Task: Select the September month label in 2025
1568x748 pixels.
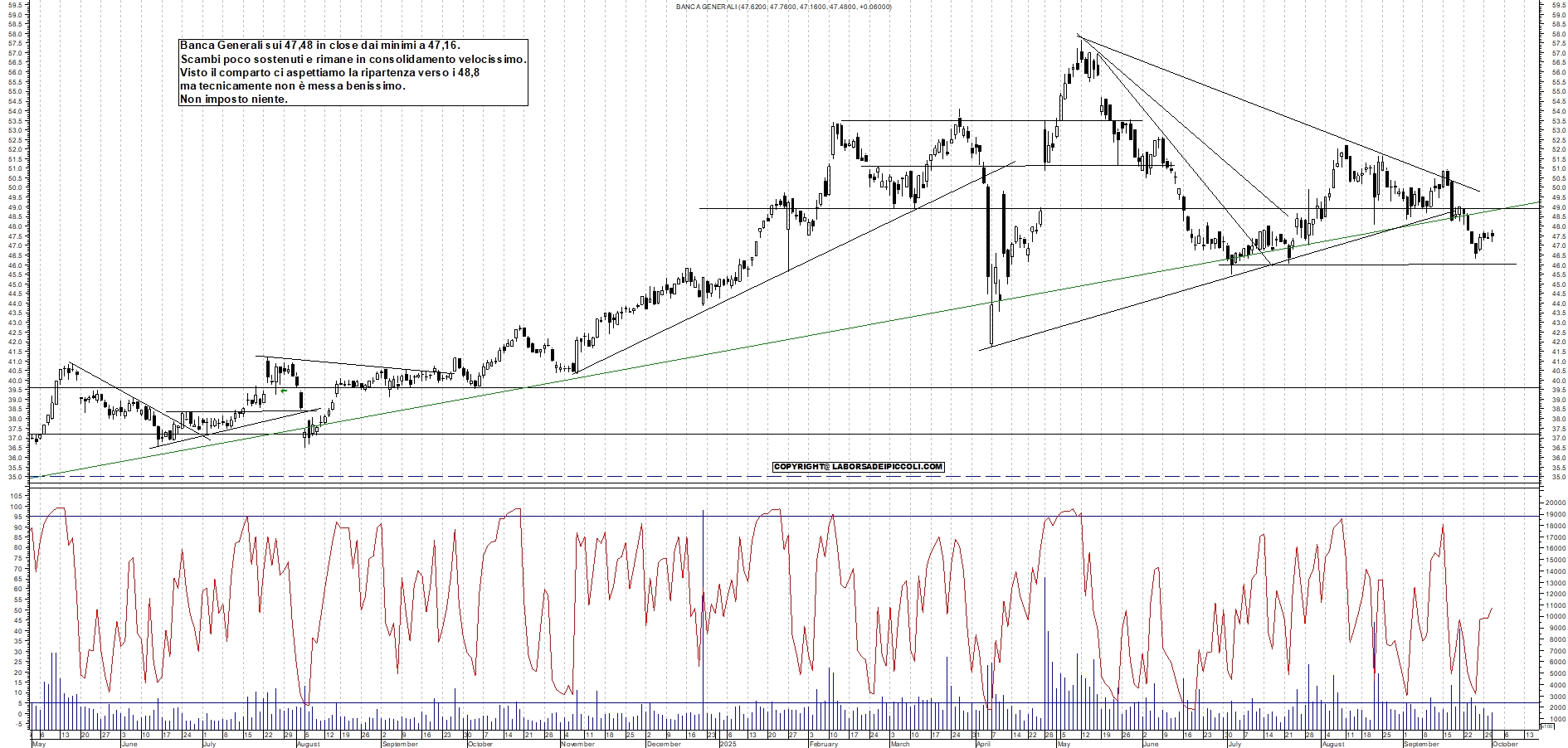Action: click(x=1420, y=744)
